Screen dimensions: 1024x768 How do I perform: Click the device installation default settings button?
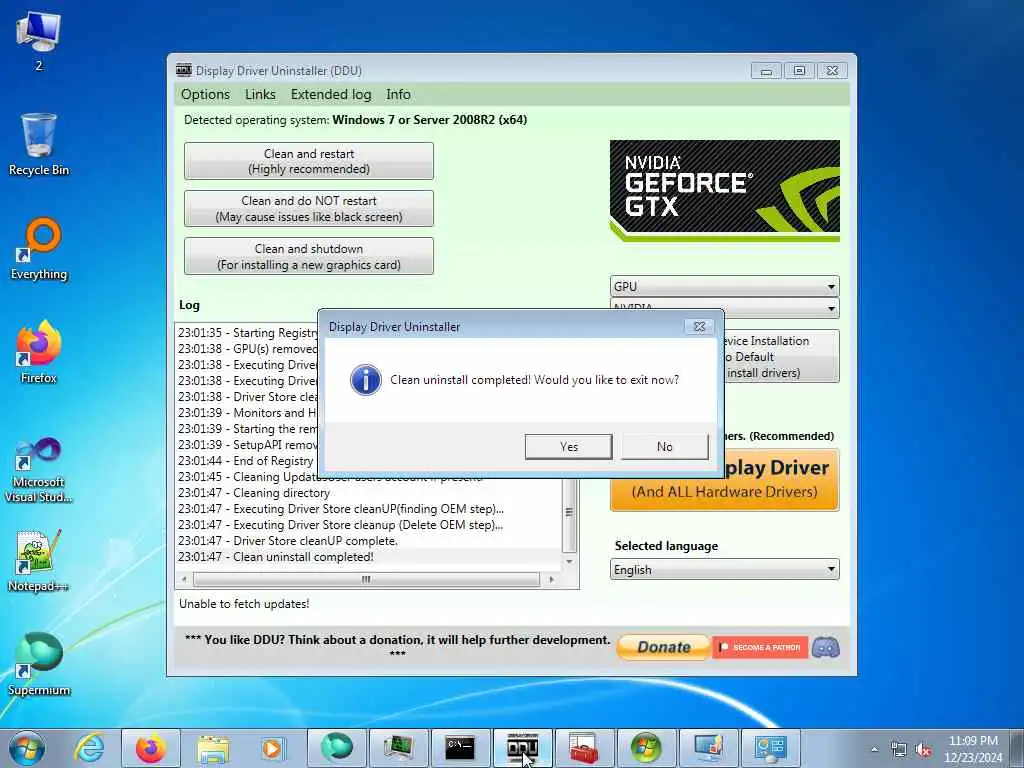coord(780,357)
